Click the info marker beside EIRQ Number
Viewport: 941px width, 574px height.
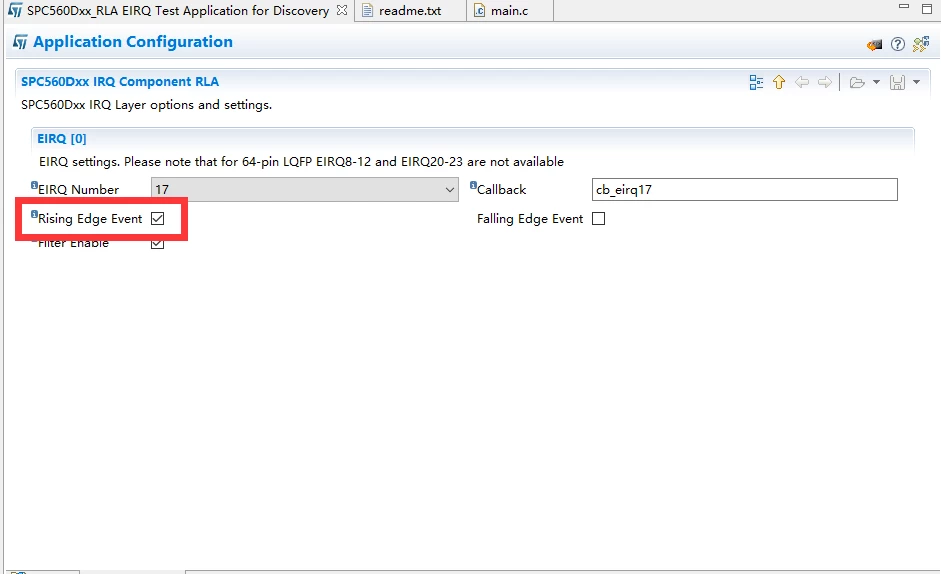click(34, 185)
